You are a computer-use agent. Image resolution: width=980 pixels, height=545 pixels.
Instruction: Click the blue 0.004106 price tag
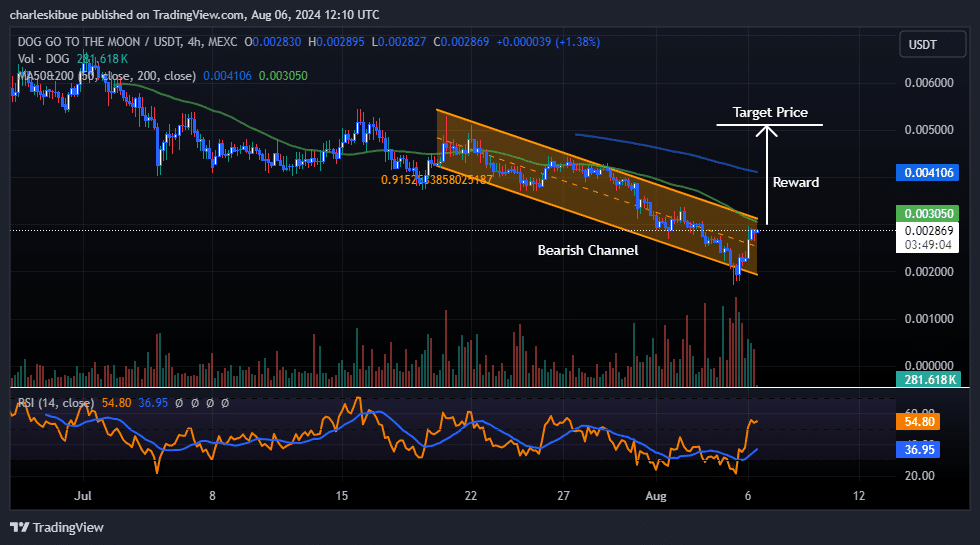click(929, 172)
